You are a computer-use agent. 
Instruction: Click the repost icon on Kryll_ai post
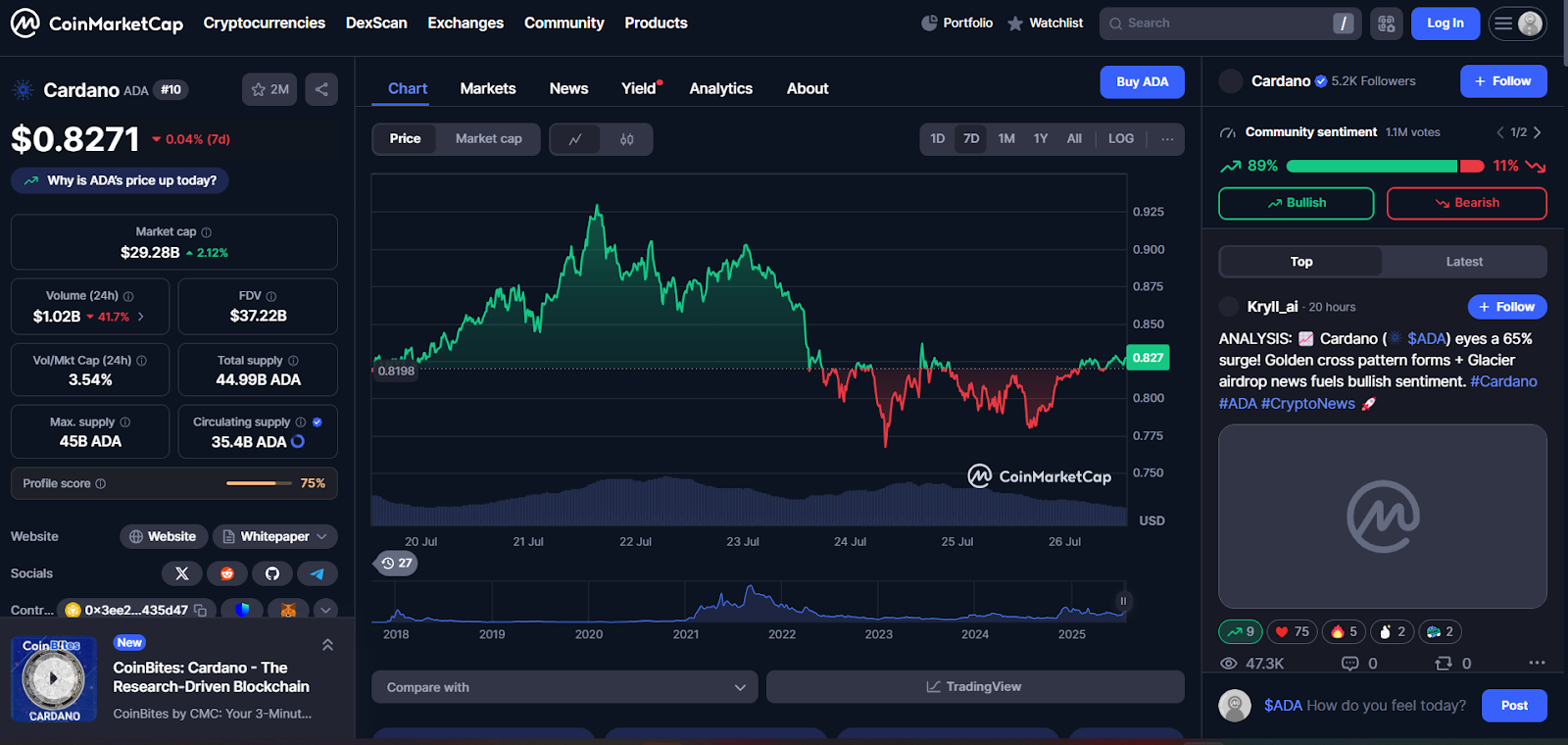pyautogui.click(x=1444, y=664)
